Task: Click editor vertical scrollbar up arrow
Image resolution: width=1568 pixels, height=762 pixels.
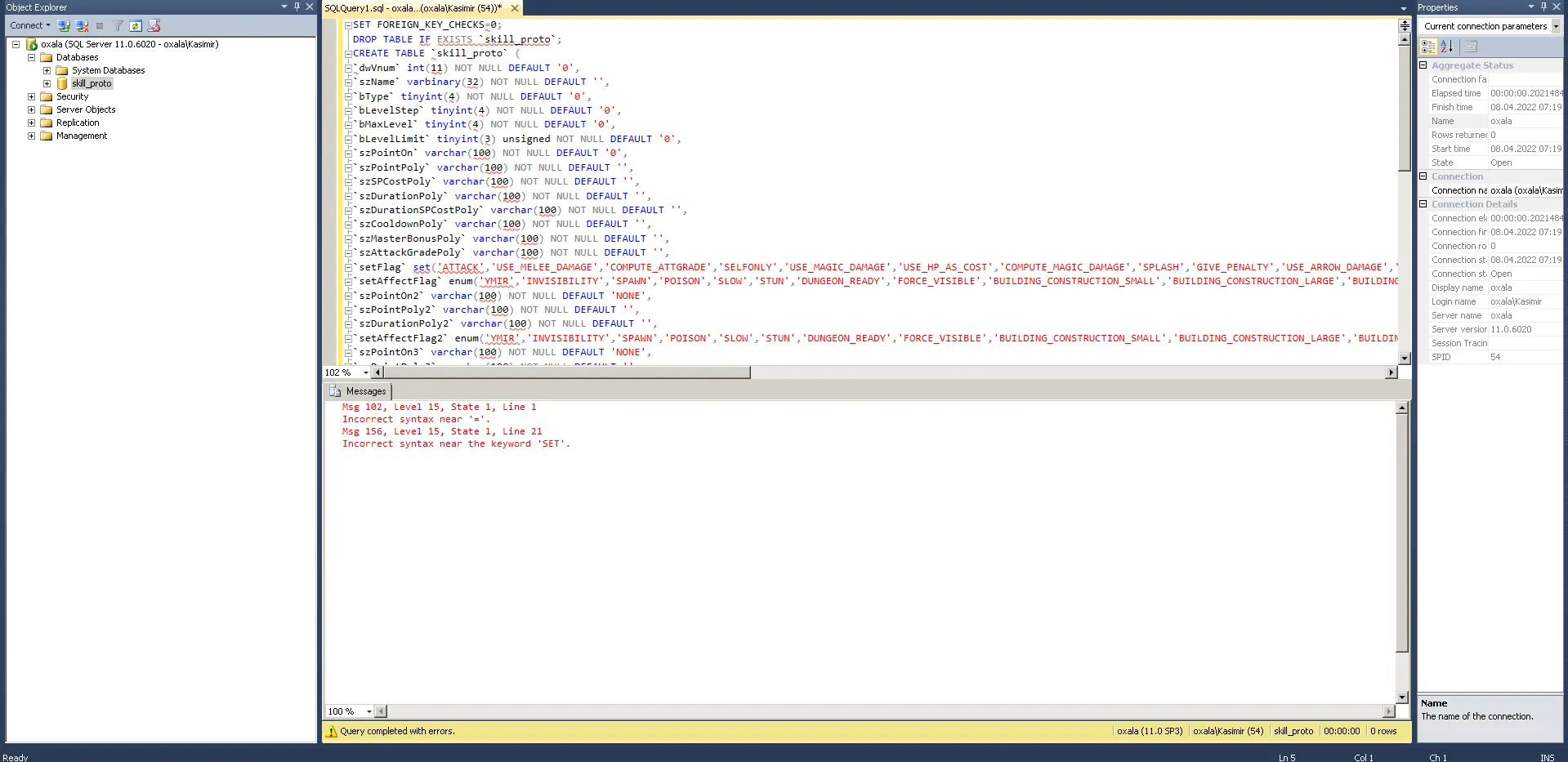Action: pyautogui.click(x=1405, y=39)
